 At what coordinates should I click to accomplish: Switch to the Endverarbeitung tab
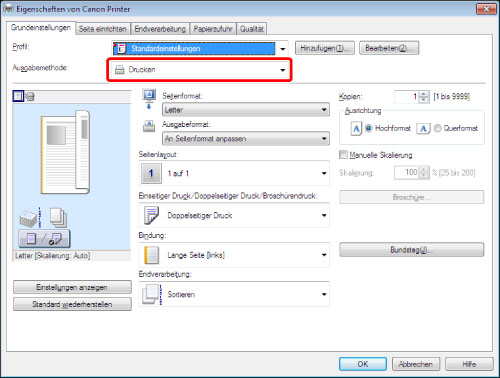160,29
